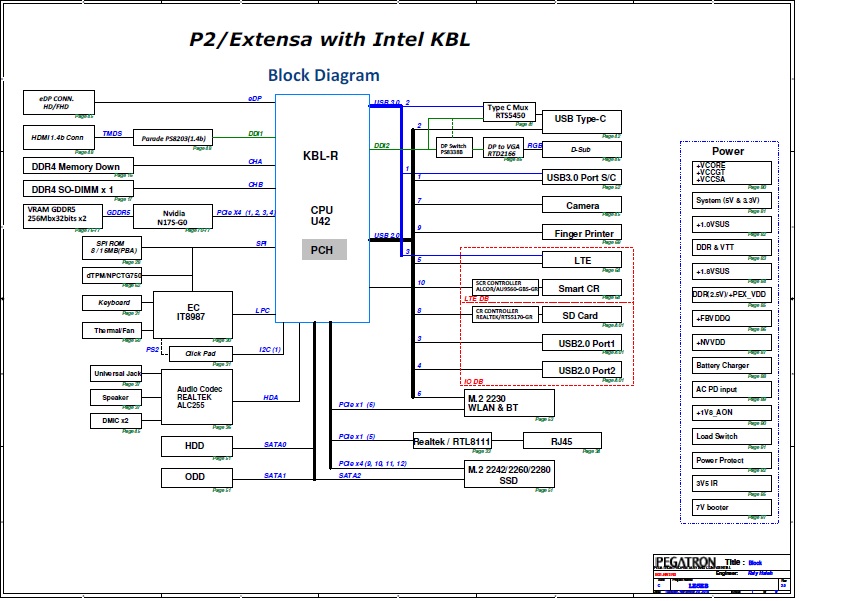The width and height of the screenshot is (851, 601).
Task: Click the "Click Pad" block
Action: coord(201,353)
